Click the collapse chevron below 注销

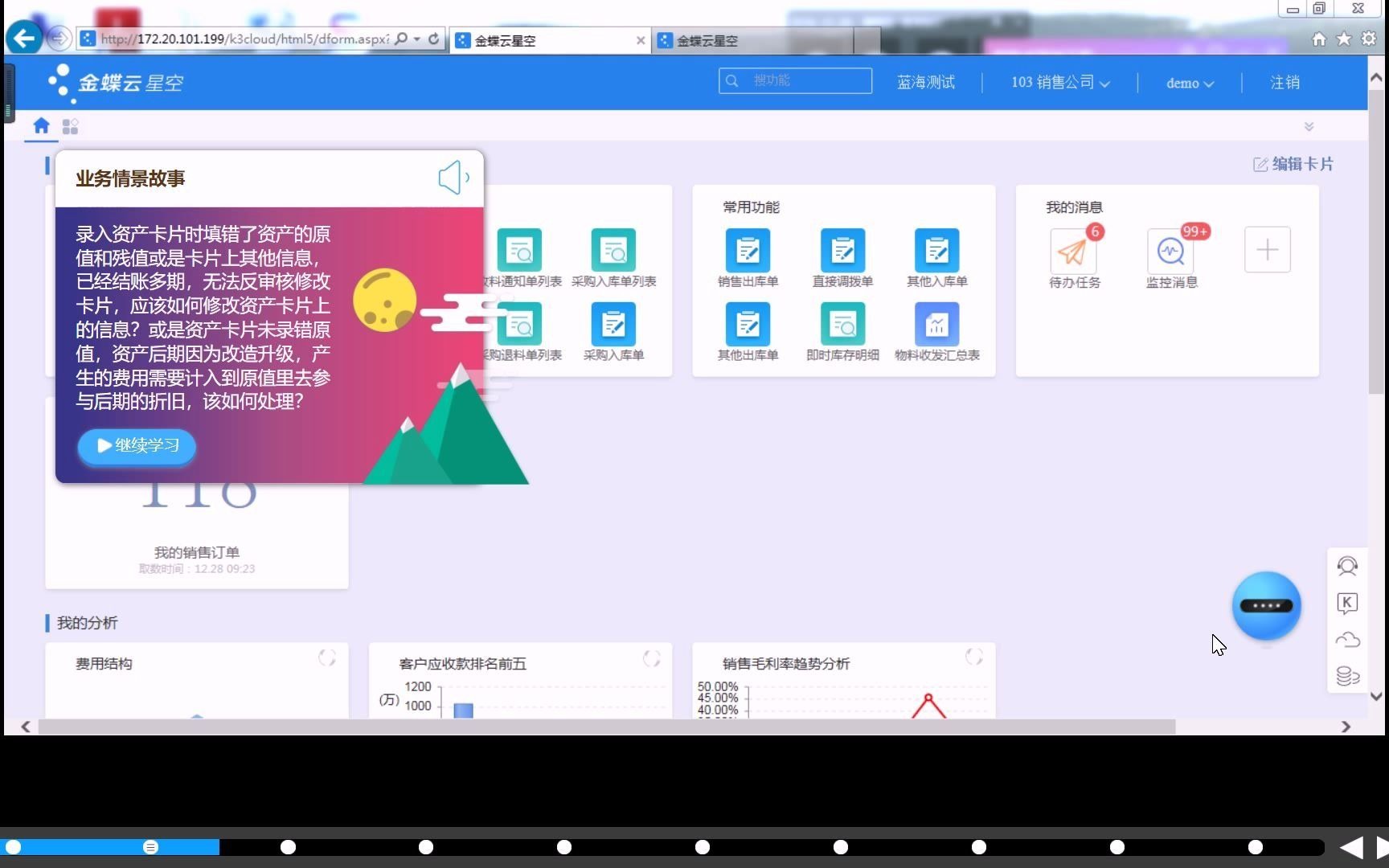[1309, 126]
